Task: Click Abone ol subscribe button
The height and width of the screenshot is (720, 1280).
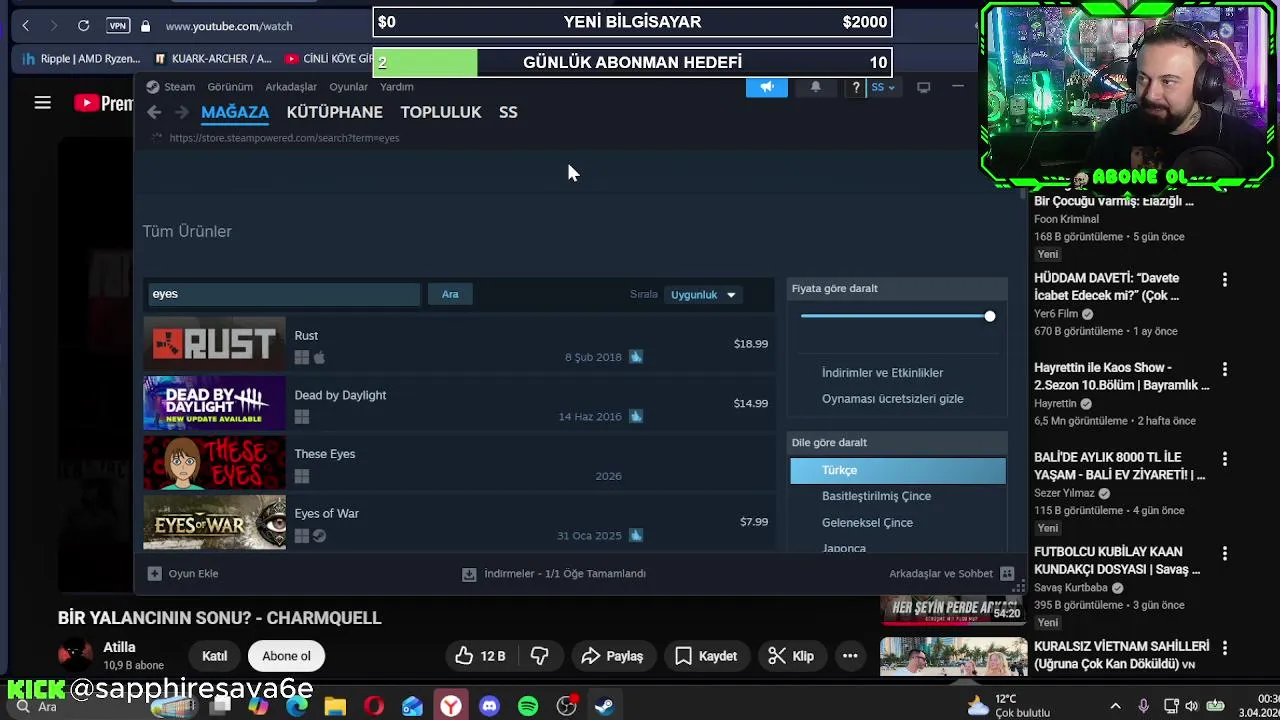Action: [286, 656]
